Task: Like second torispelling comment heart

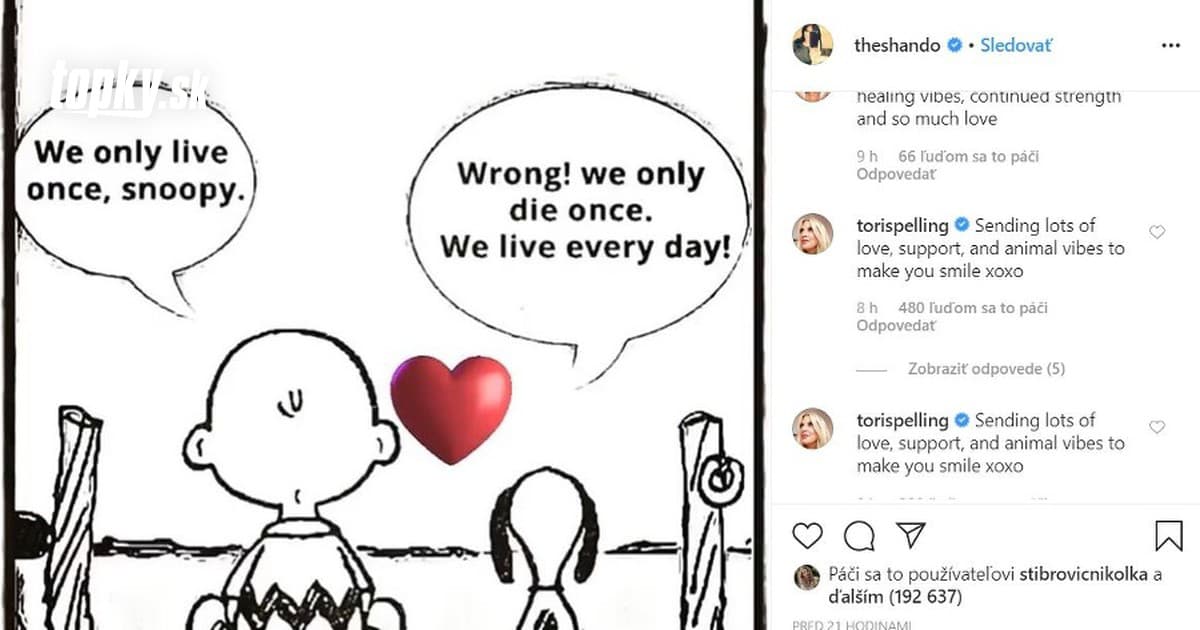Action: click(x=1157, y=427)
